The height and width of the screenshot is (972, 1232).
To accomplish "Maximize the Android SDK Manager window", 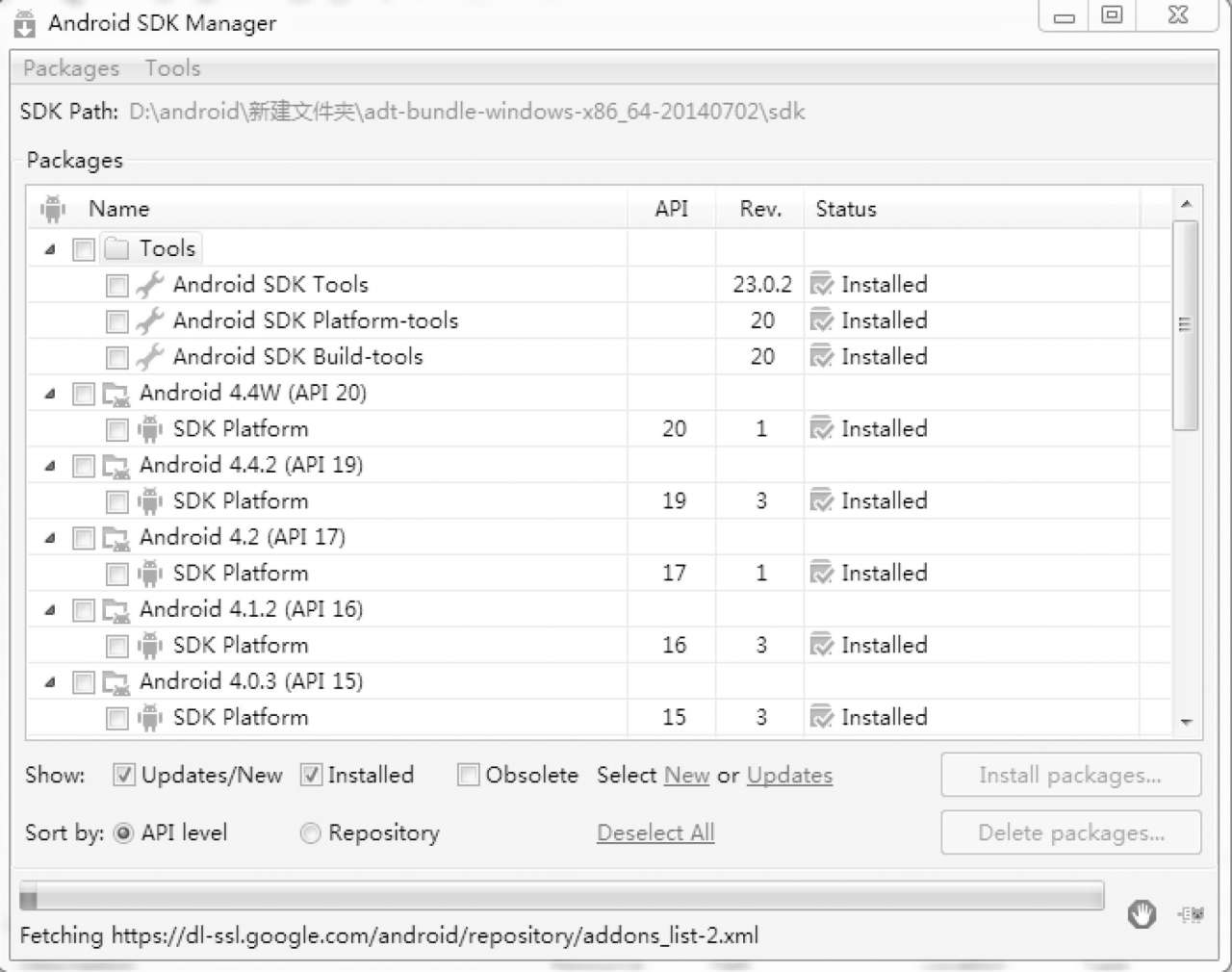I will [x=1112, y=15].
